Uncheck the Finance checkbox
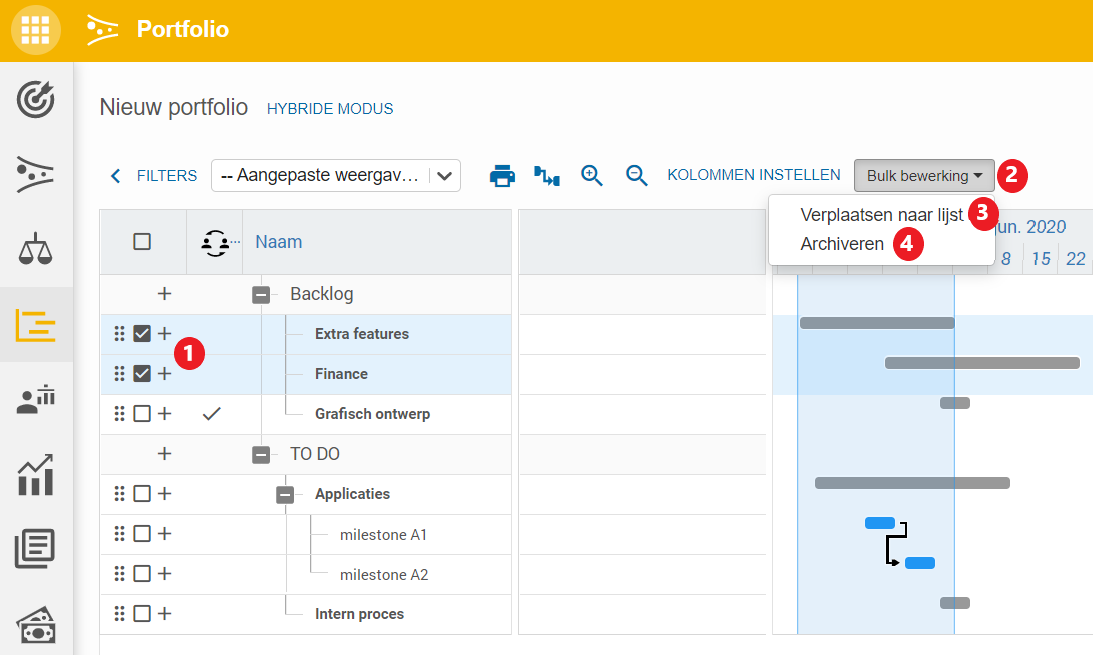The image size is (1093, 655). (x=142, y=373)
